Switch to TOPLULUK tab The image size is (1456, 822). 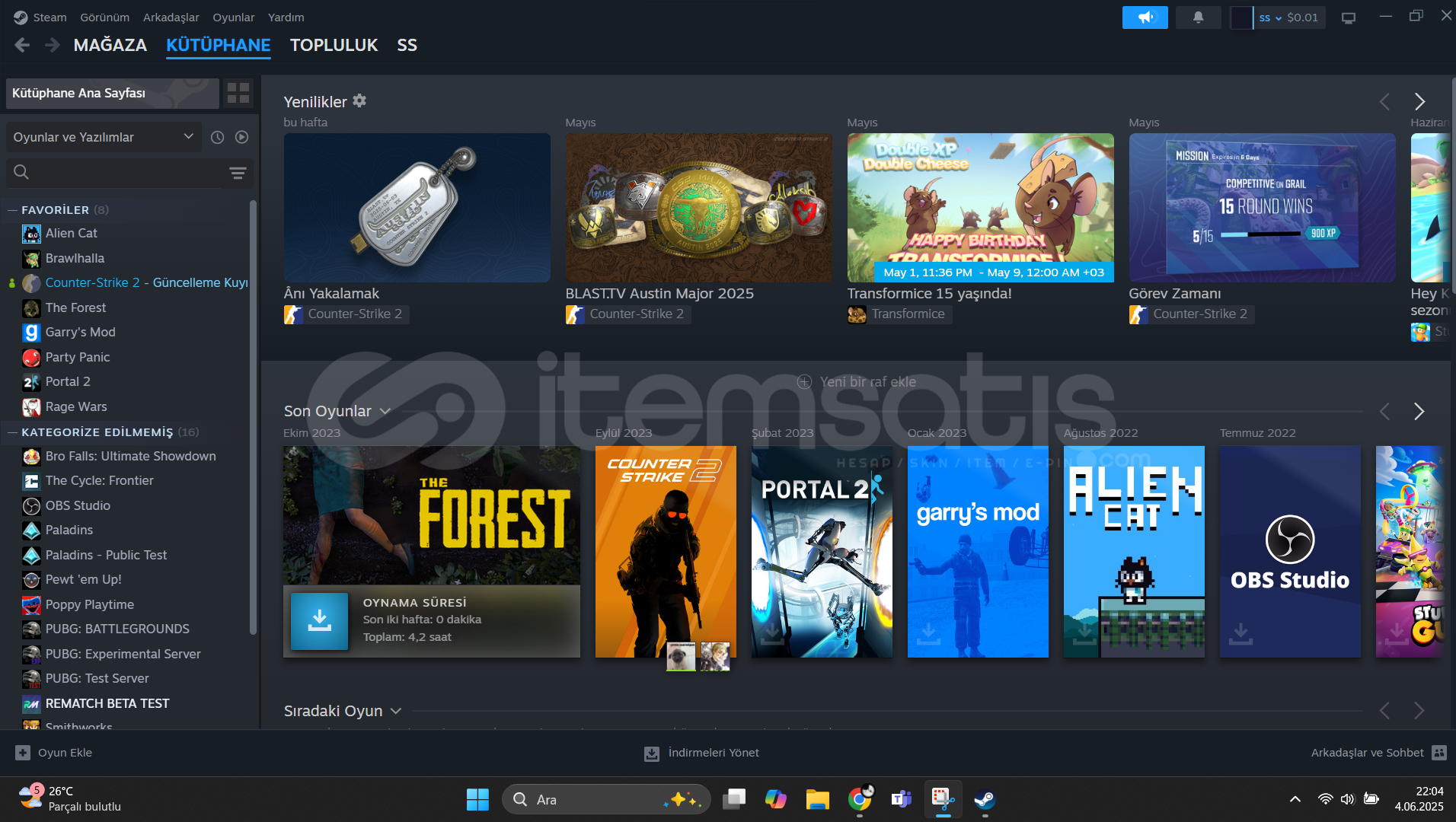334,45
